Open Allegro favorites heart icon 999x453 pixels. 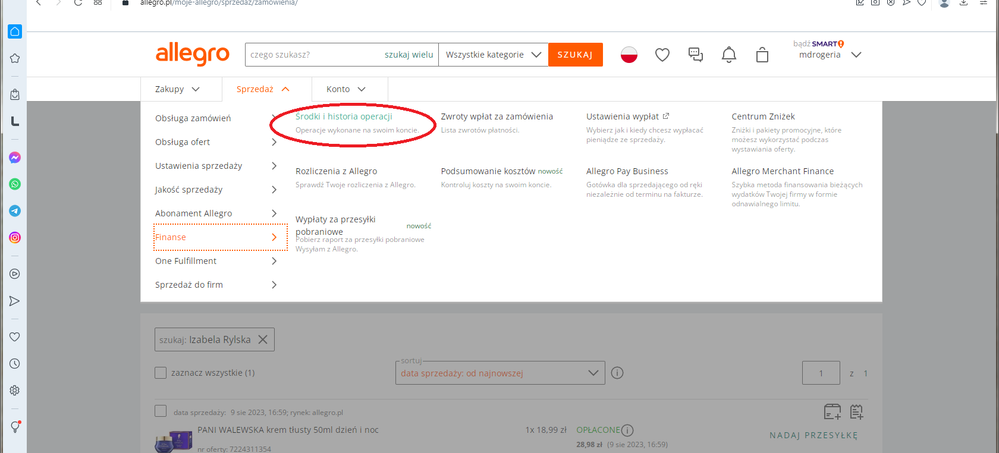(x=663, y=55)
